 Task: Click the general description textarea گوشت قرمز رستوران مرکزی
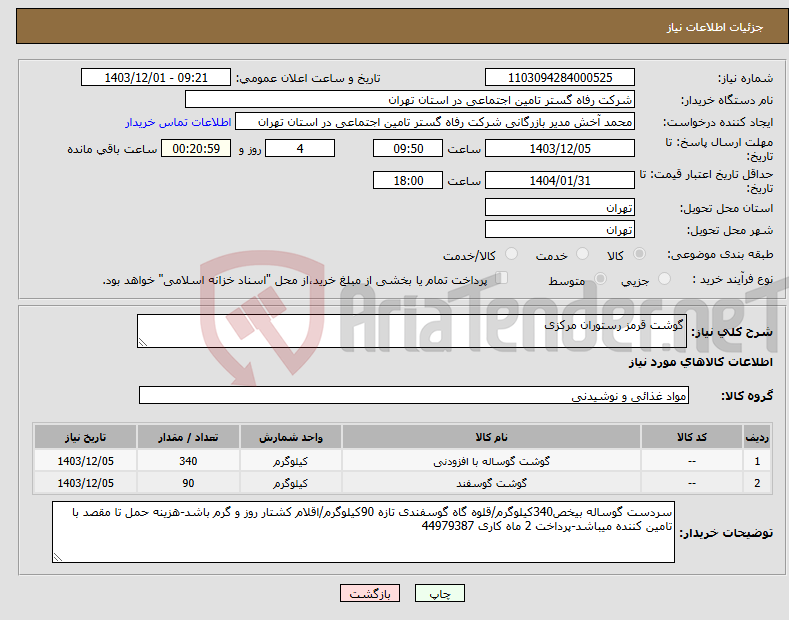[x=412, y=331]
